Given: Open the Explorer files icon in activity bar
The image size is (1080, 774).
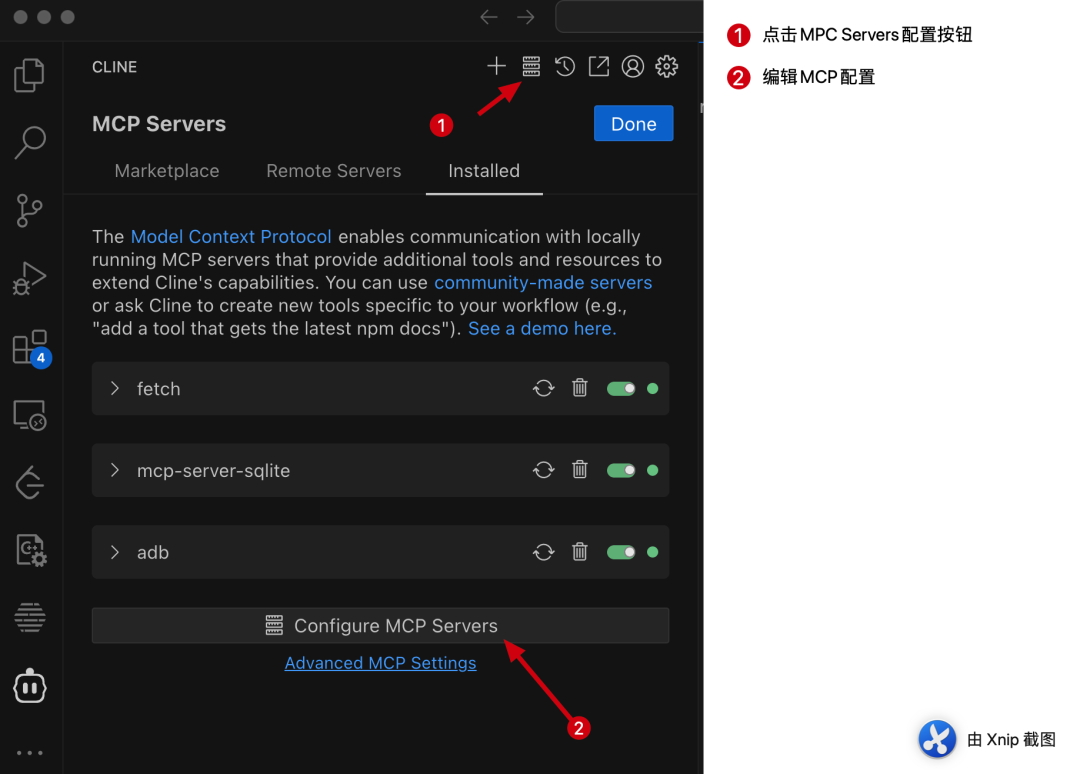Looking at the screenshot, I should 29,74.
